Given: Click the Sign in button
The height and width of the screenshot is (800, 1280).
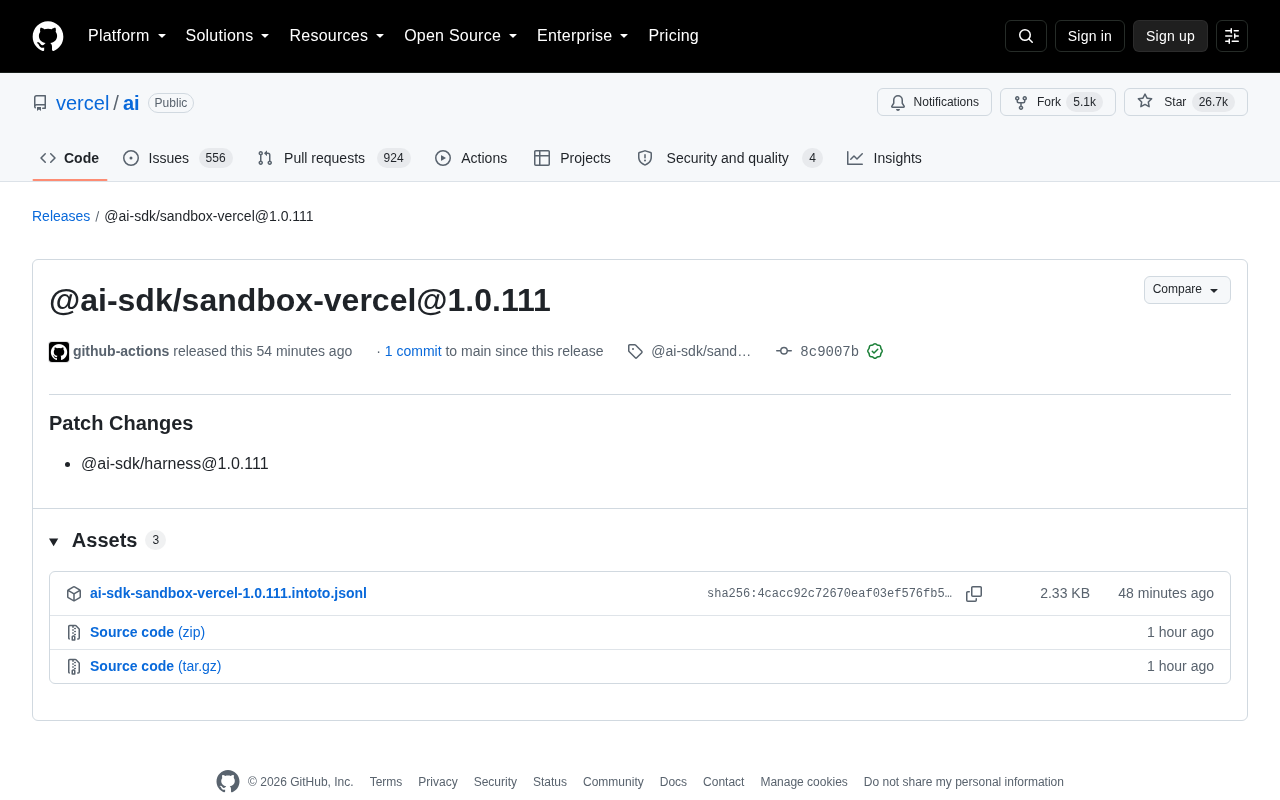Looking at the screenshot, I should pos(1090,36).
